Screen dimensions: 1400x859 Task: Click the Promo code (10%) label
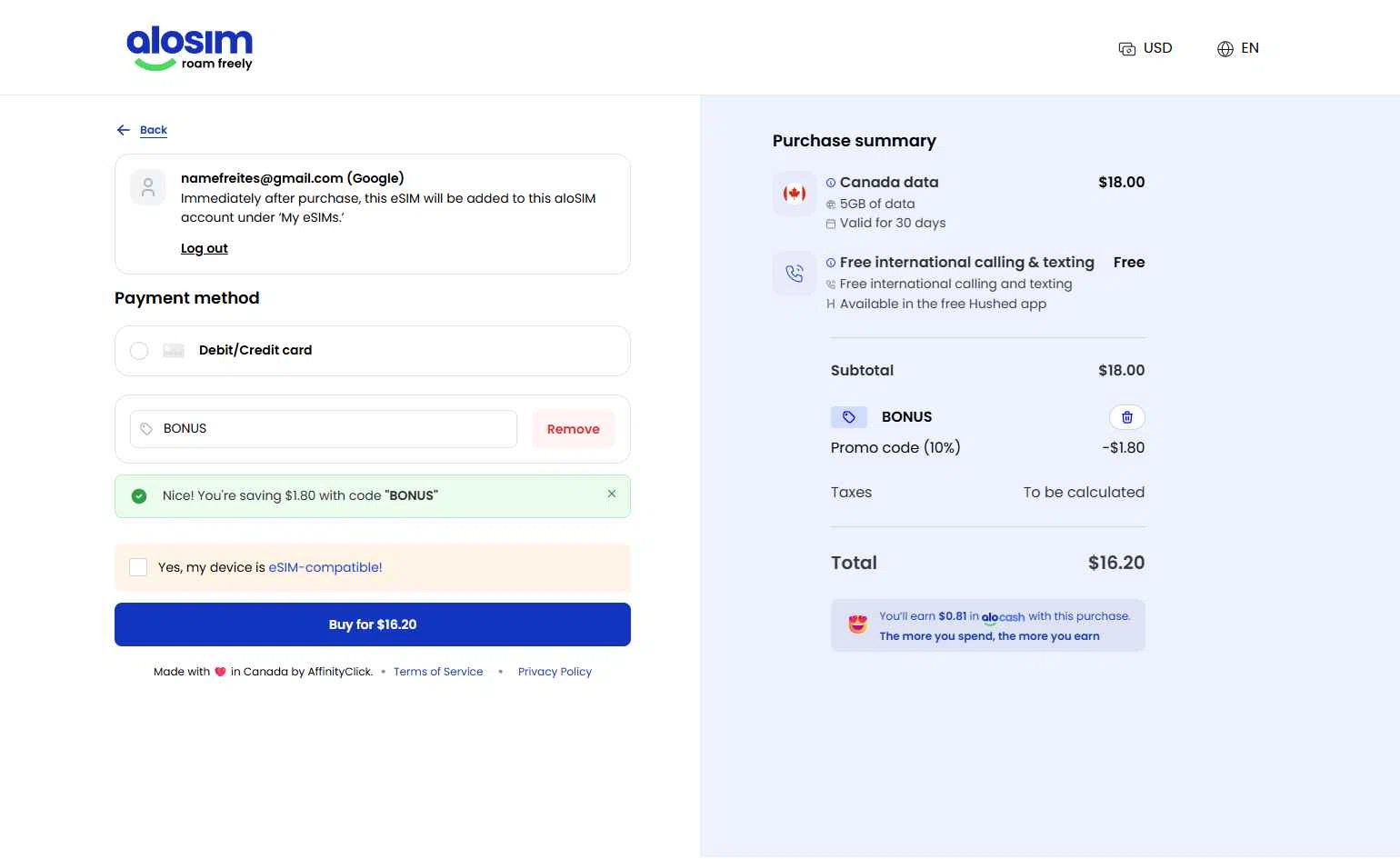click(x=895, y=448)
